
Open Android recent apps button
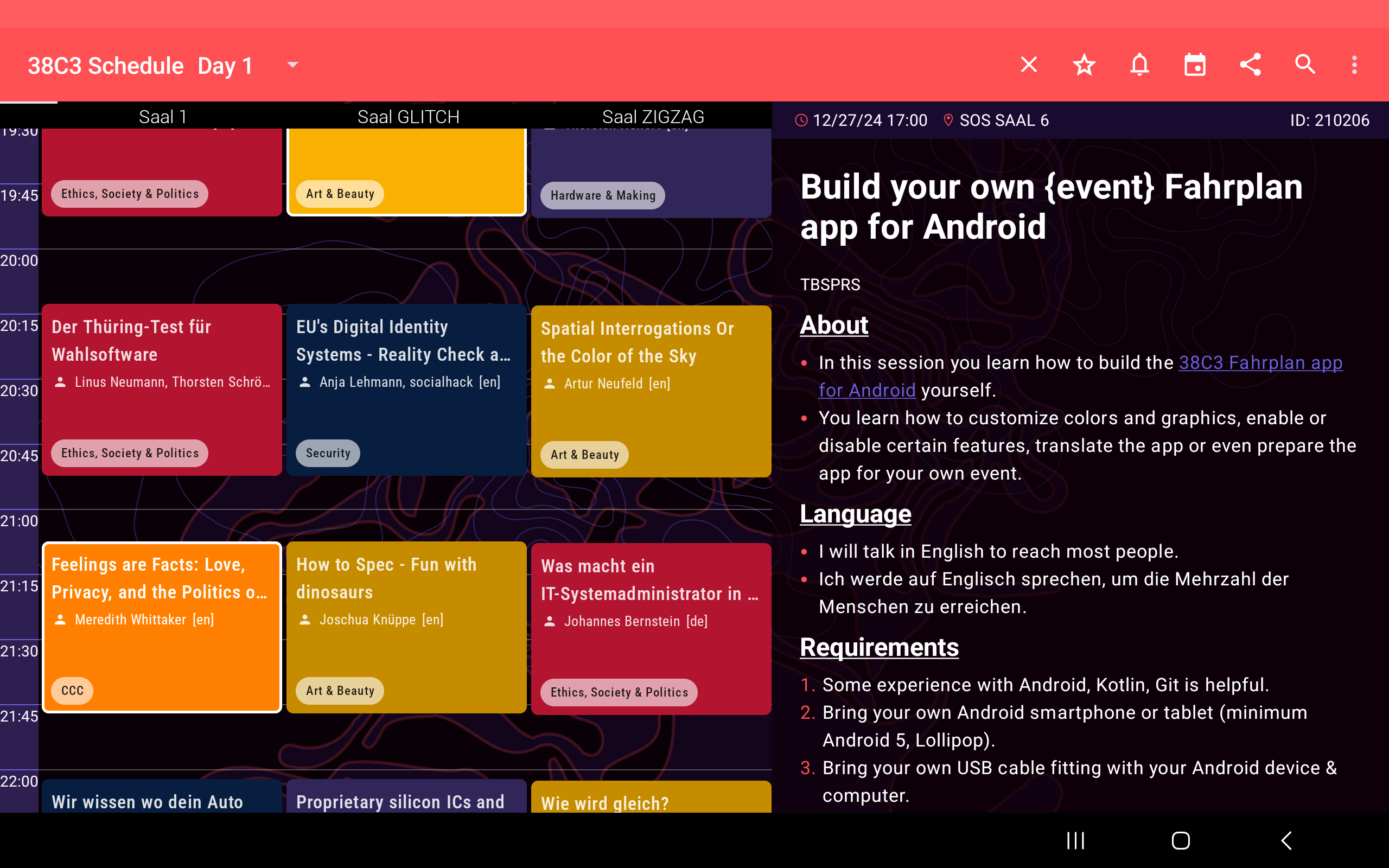[1075, 840]
